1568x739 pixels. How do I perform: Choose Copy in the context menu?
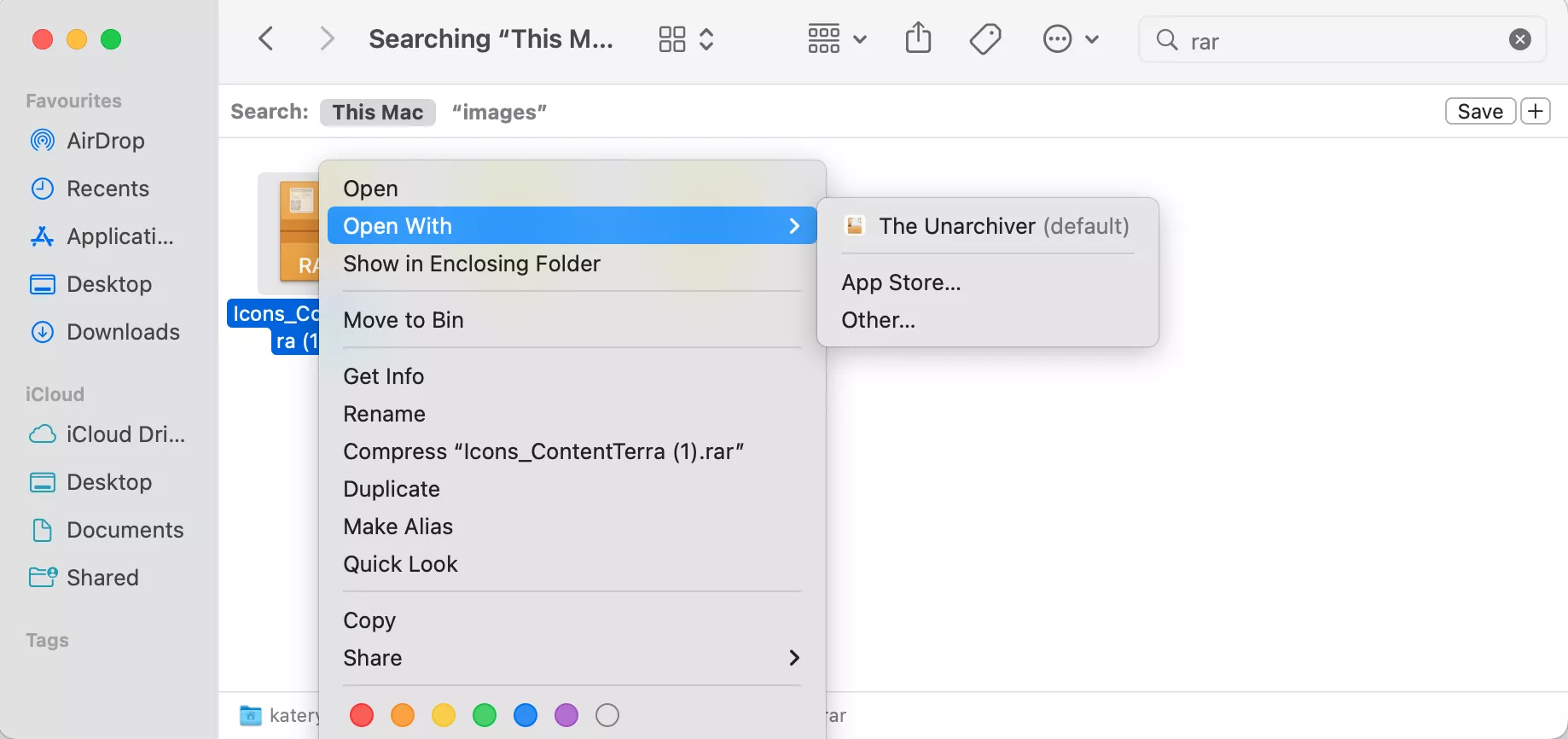pos(572,620)
